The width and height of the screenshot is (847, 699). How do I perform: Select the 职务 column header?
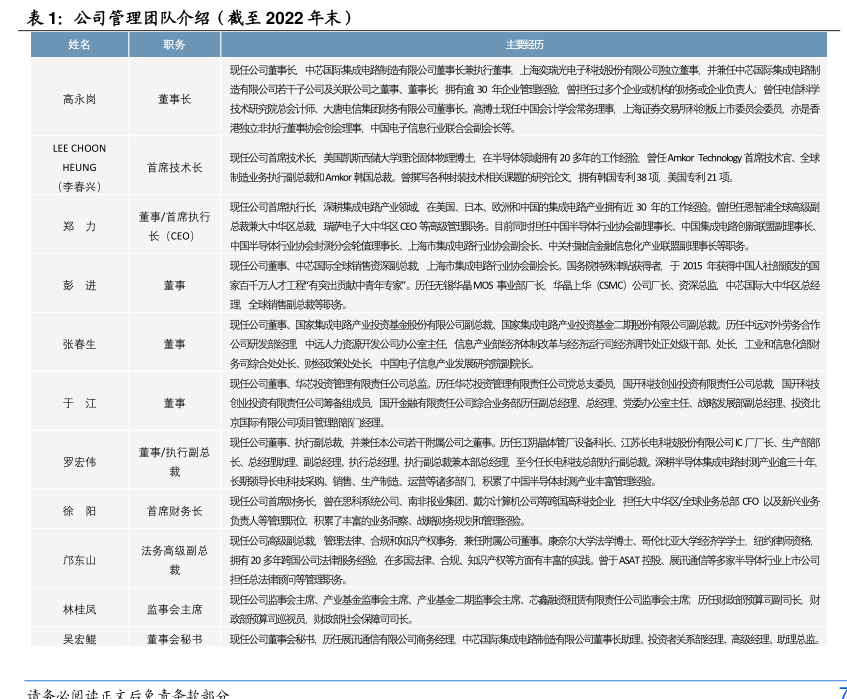[x=174, y=45]
